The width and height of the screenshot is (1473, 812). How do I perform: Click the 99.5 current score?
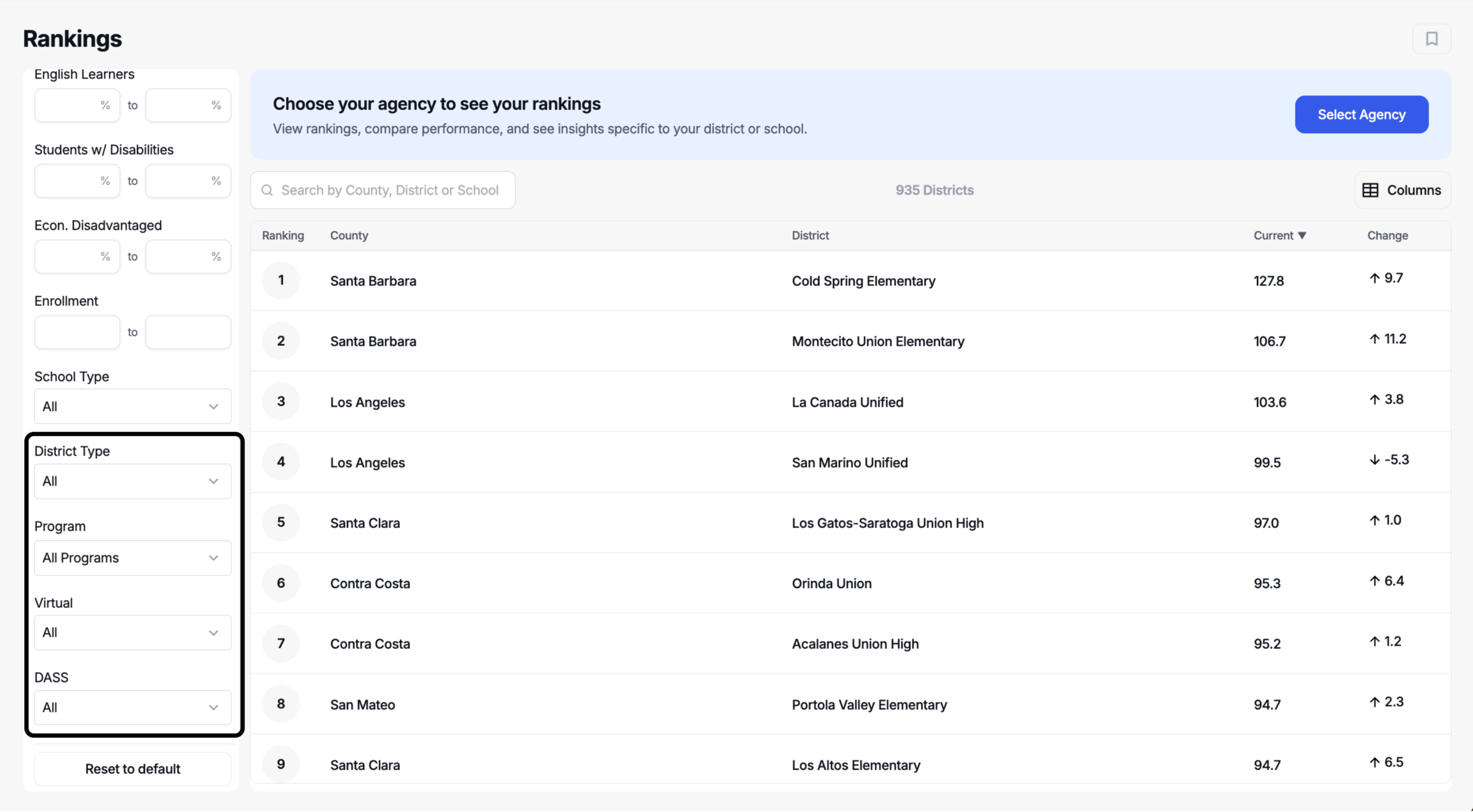[x=1267, y=463]
